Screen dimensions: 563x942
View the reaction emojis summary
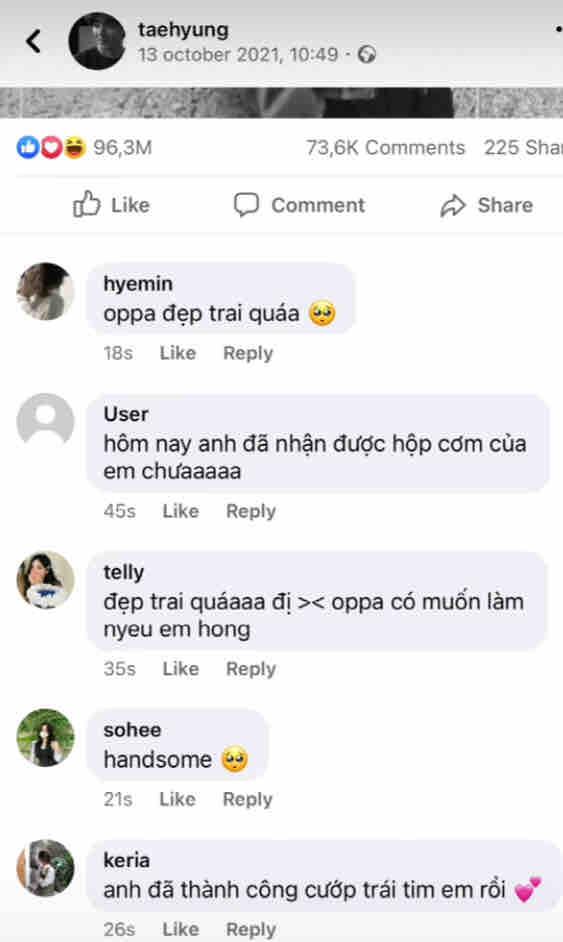[51, 147]
